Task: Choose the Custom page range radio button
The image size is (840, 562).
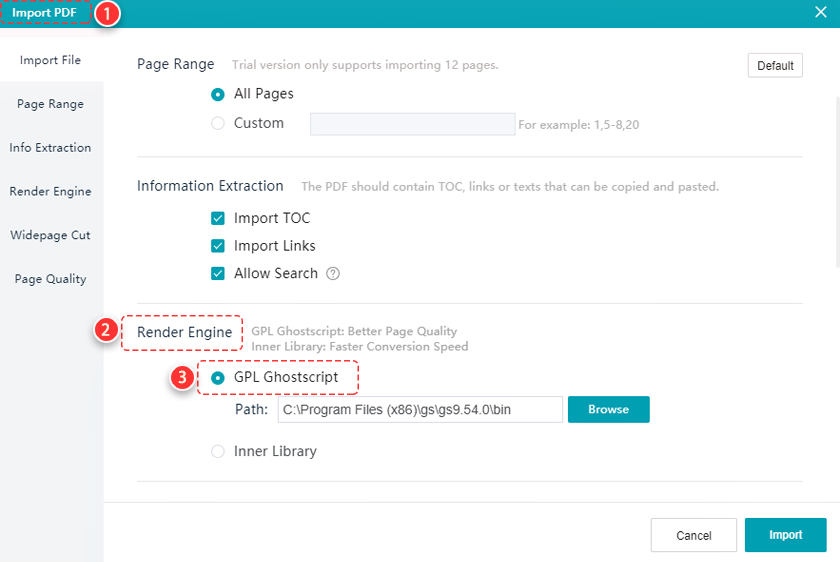Action: (x=218, y=124)
